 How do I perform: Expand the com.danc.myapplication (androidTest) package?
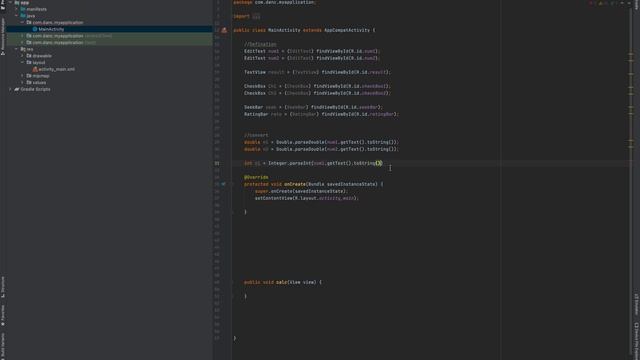(22, 36)
